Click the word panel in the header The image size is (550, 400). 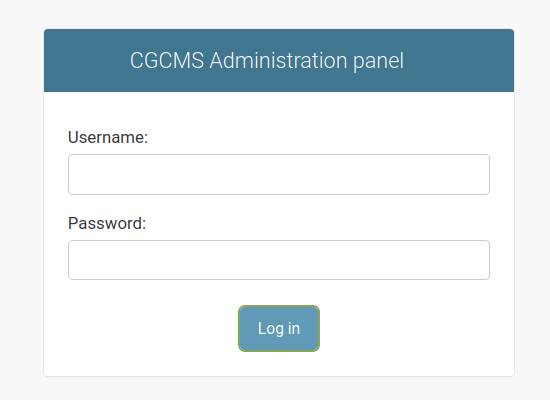378,61
